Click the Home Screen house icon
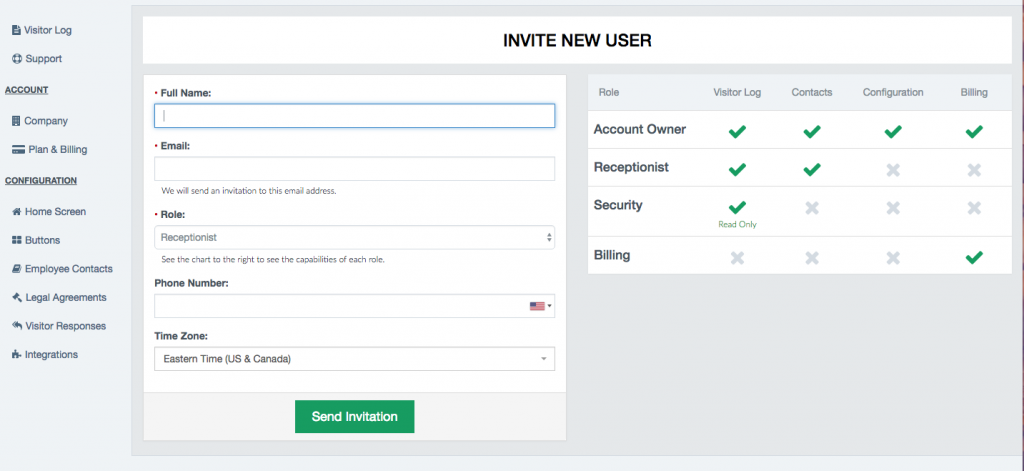Screen dimensions: 1024x471 [17, 212]
